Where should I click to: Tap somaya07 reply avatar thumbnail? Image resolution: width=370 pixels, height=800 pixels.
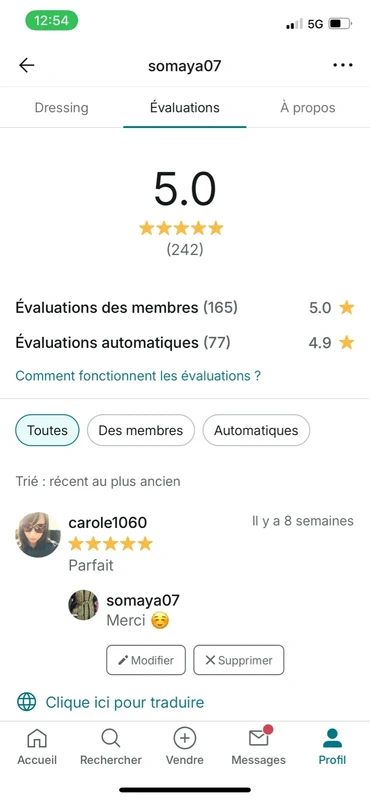83,605
